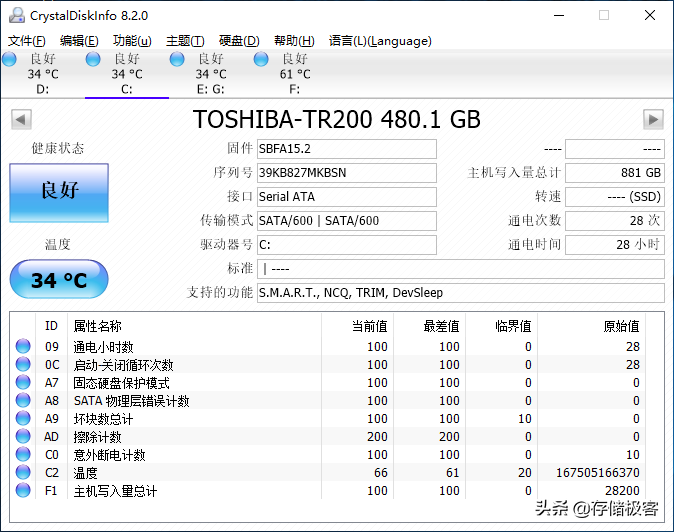Viewport: 674px width, 532px height.
Task: Select the 擦除计数 attribute row name
Action: pos(98,437)
